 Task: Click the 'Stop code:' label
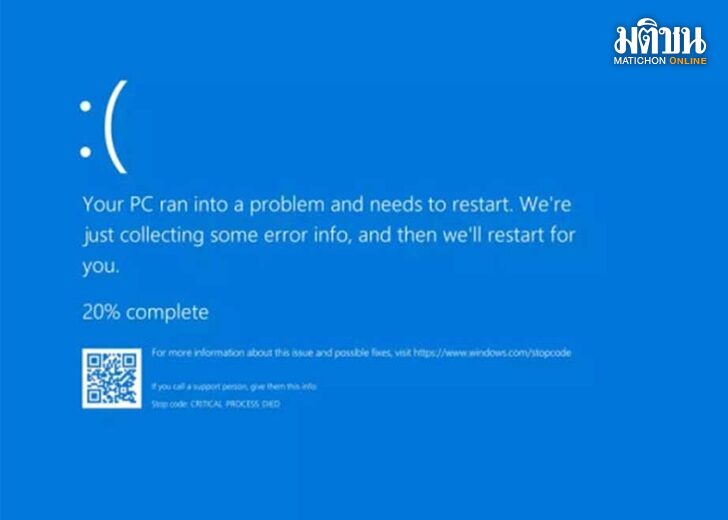click(169, 404)
